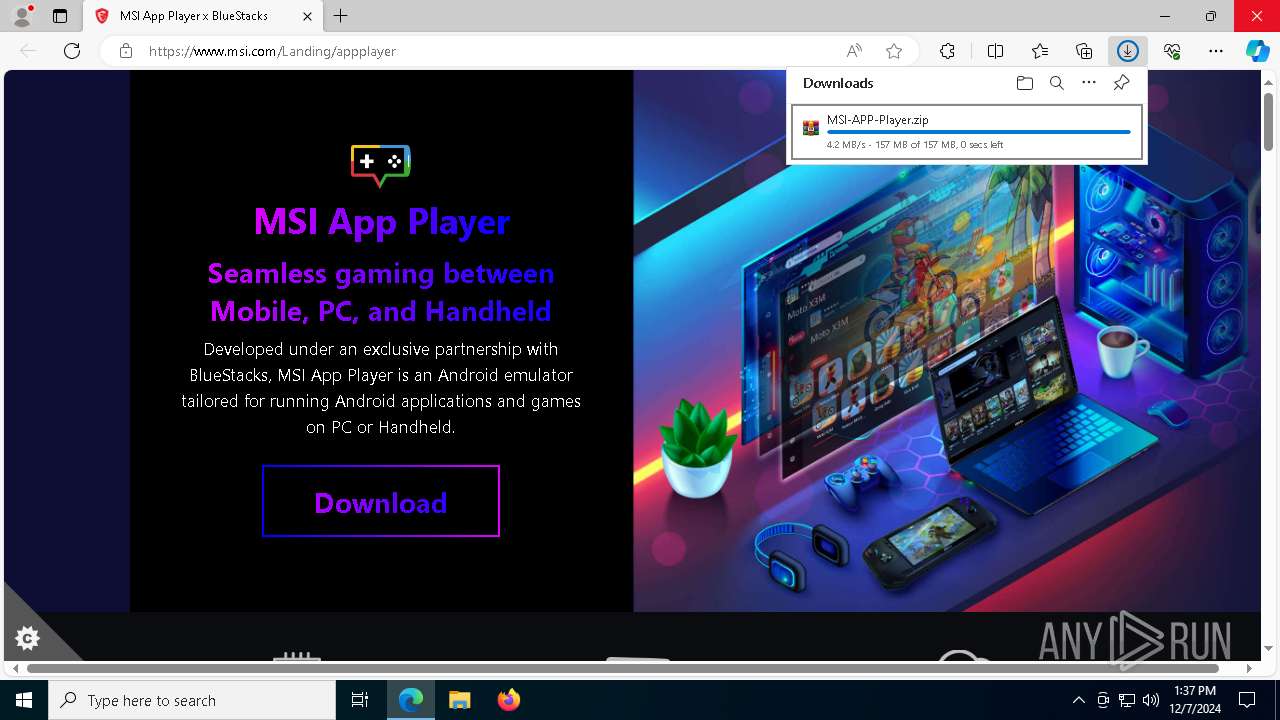The height and width of the screenshot is (720, 1280).
Task: Open a new tab with the plus button
Action: 341,16
